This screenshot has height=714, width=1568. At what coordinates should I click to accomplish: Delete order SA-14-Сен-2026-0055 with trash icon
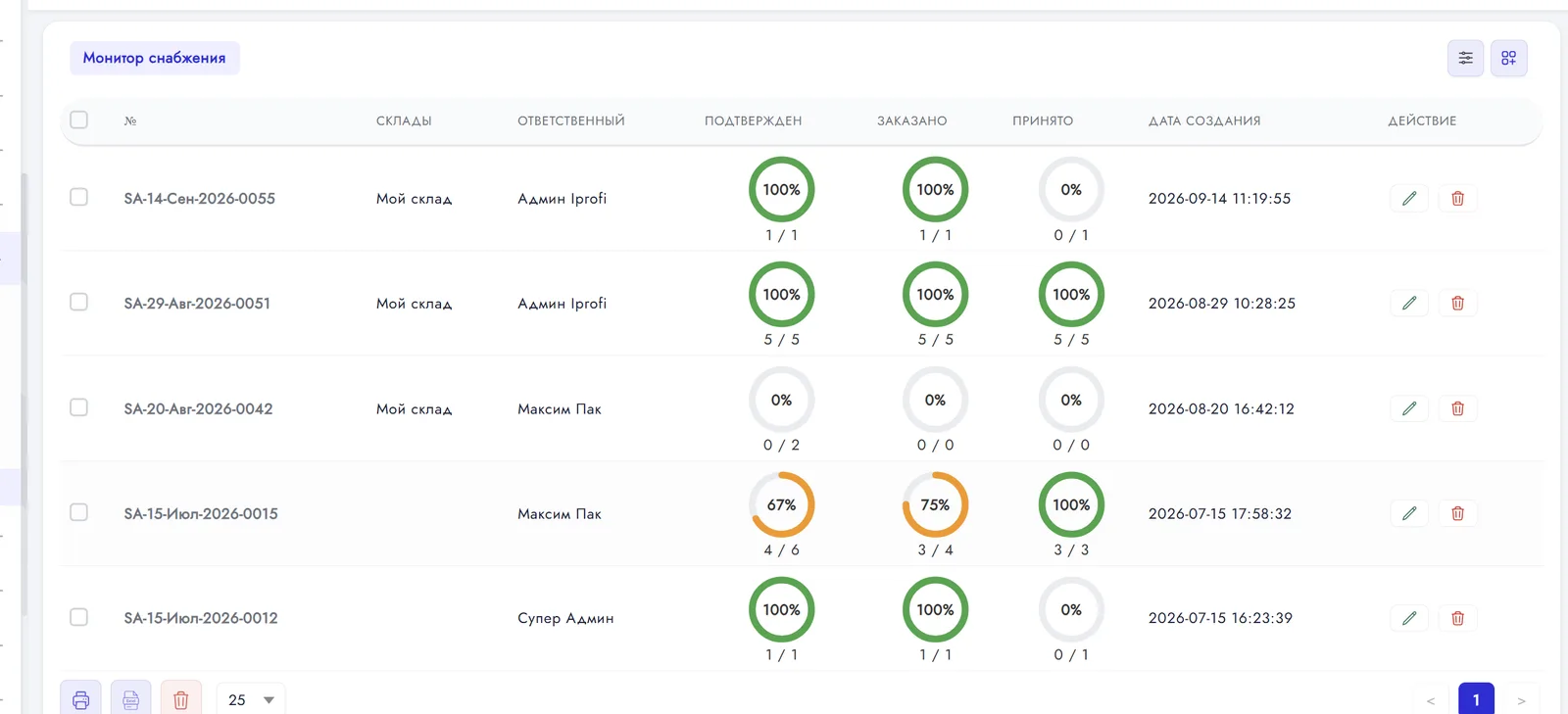point(1457,198)
